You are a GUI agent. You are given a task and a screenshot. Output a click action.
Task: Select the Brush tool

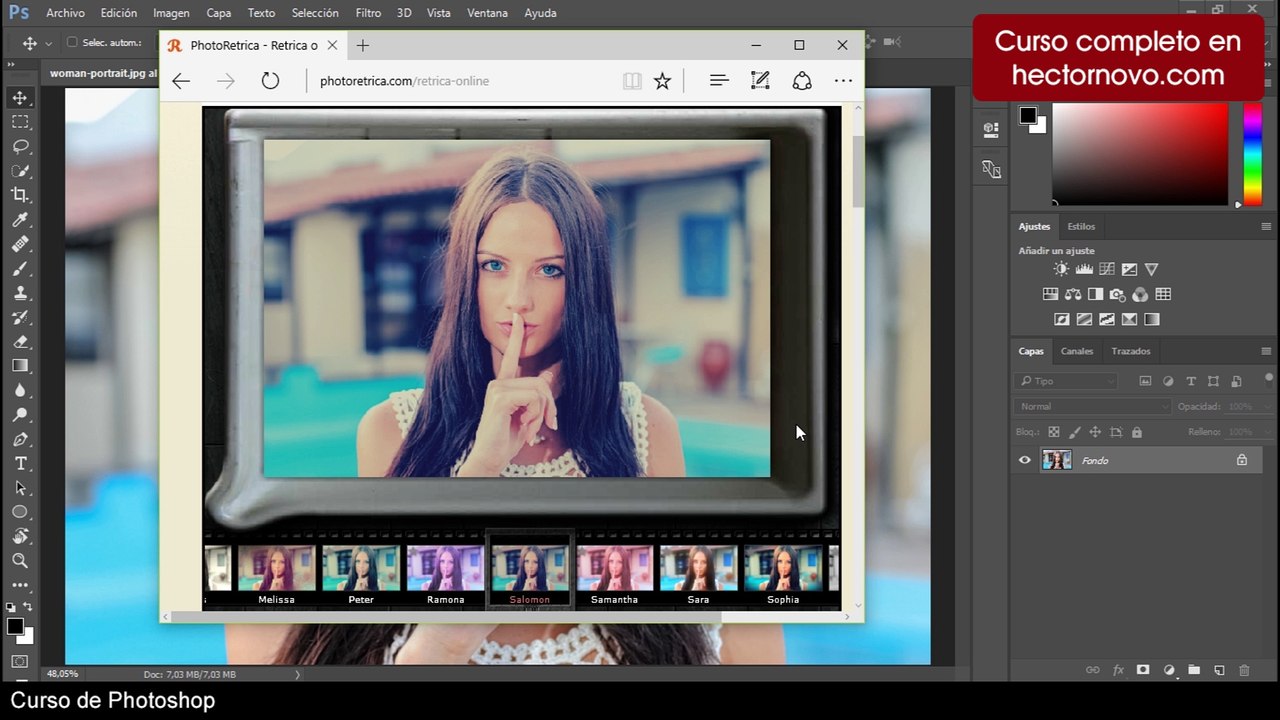pos(20,269)
